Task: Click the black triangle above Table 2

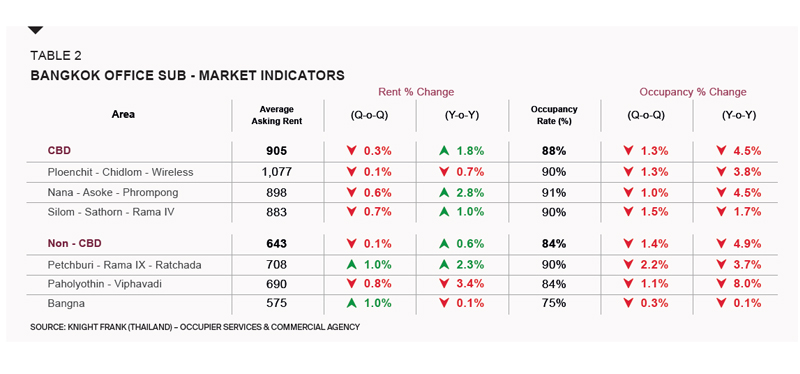Action: tap(36, 31)
